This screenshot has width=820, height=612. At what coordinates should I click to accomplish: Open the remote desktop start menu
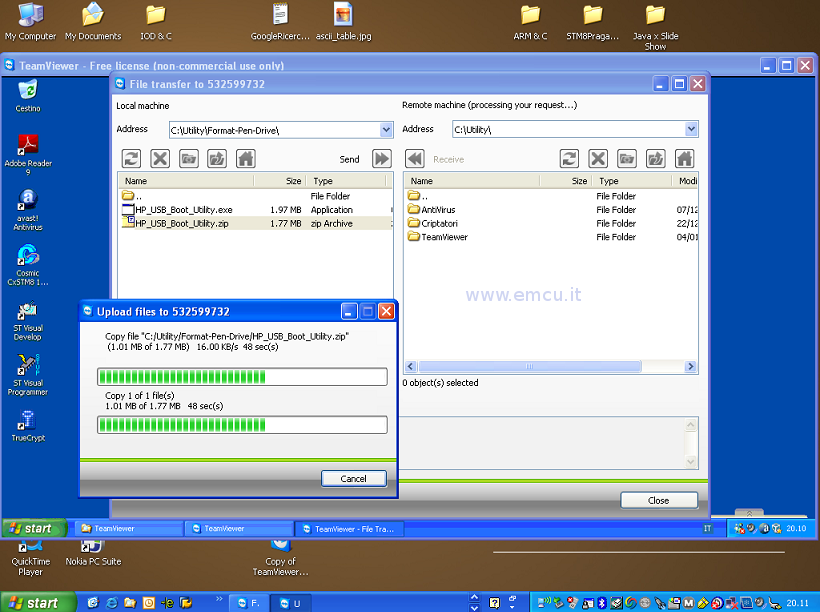point(35,529)
